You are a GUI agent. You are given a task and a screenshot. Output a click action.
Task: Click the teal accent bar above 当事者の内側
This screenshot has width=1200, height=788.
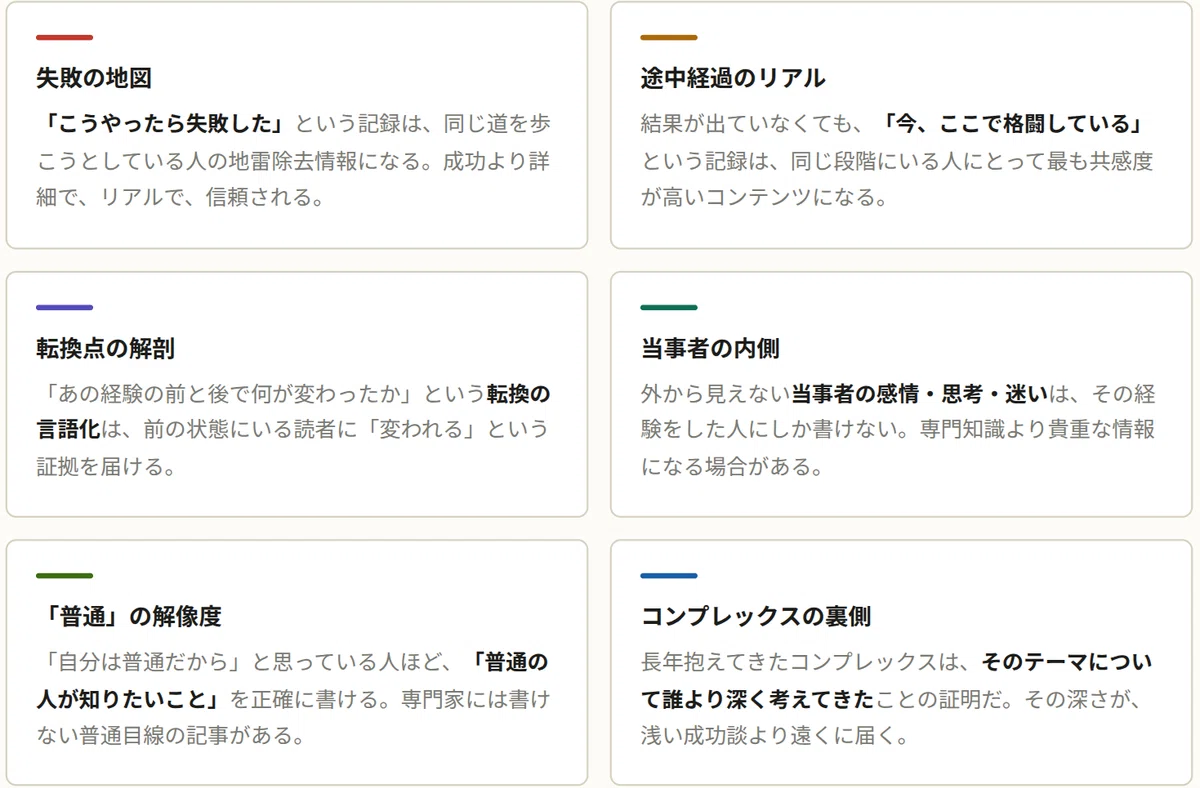coord(669,307)
